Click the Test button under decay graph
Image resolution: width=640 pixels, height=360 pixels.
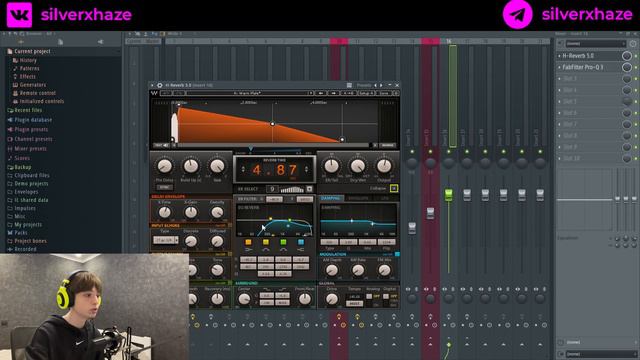point(161,145)
